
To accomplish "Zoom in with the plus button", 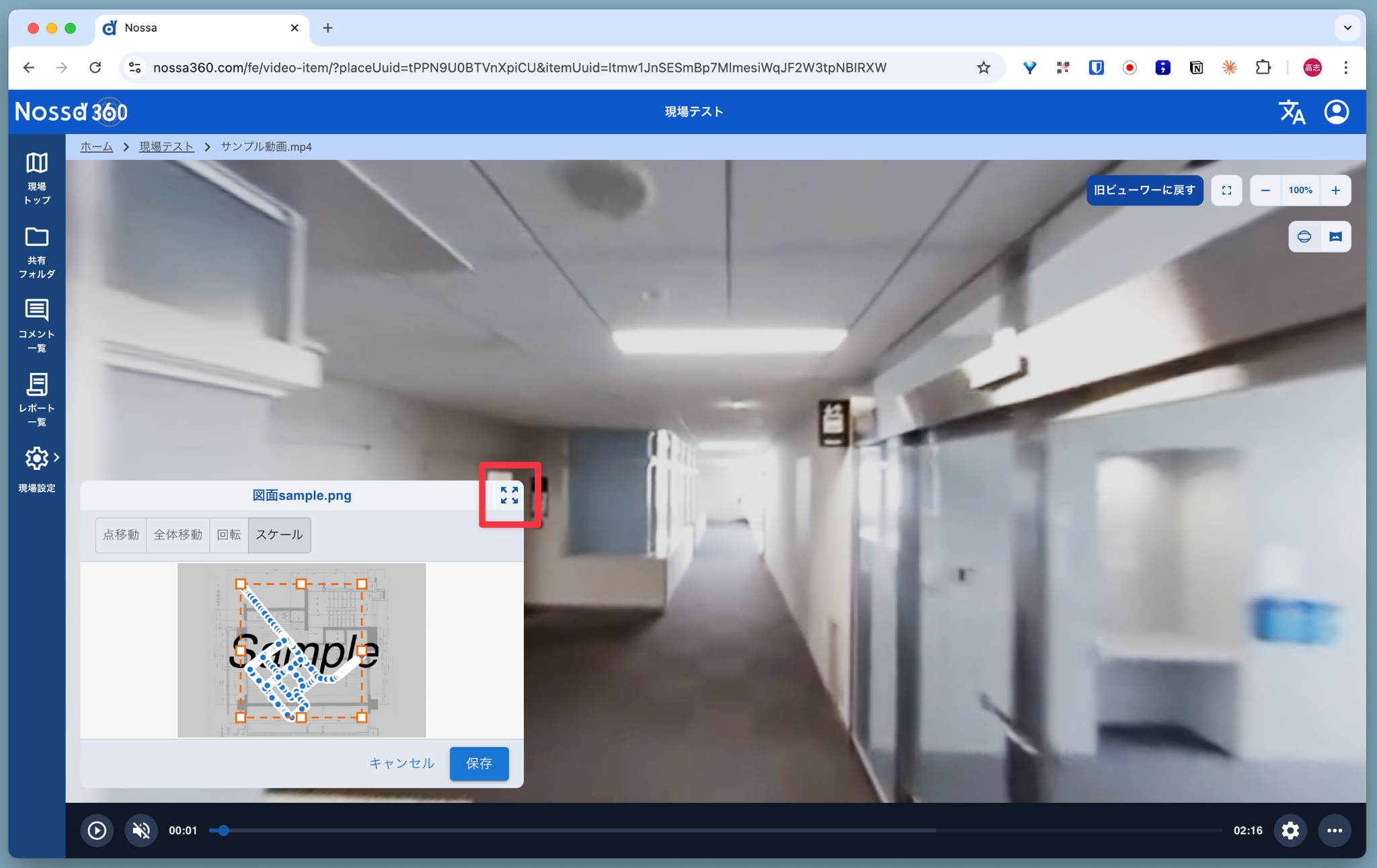I will (x=1335, y=190).
